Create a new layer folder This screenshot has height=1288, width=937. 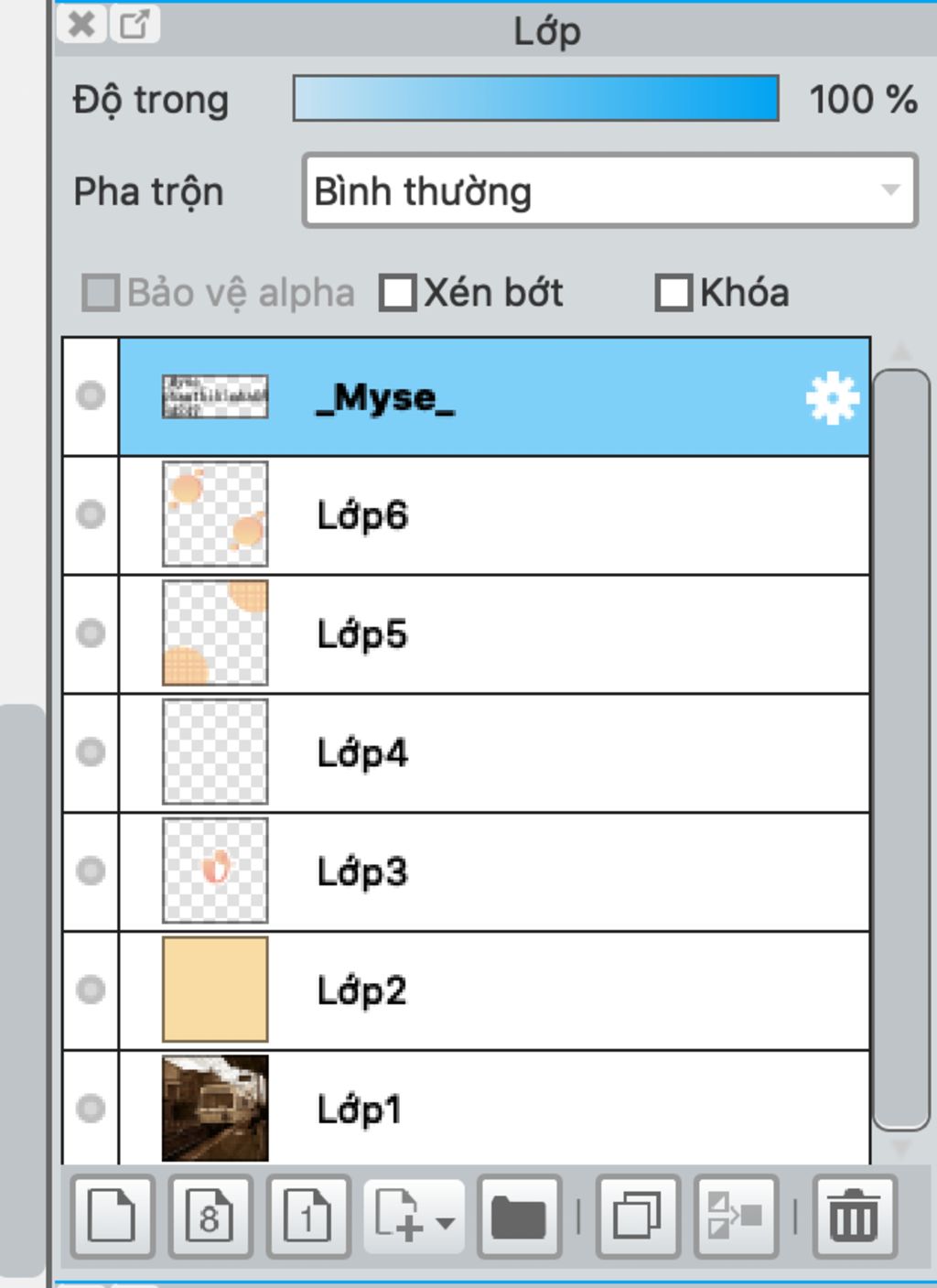[519, 1217]
